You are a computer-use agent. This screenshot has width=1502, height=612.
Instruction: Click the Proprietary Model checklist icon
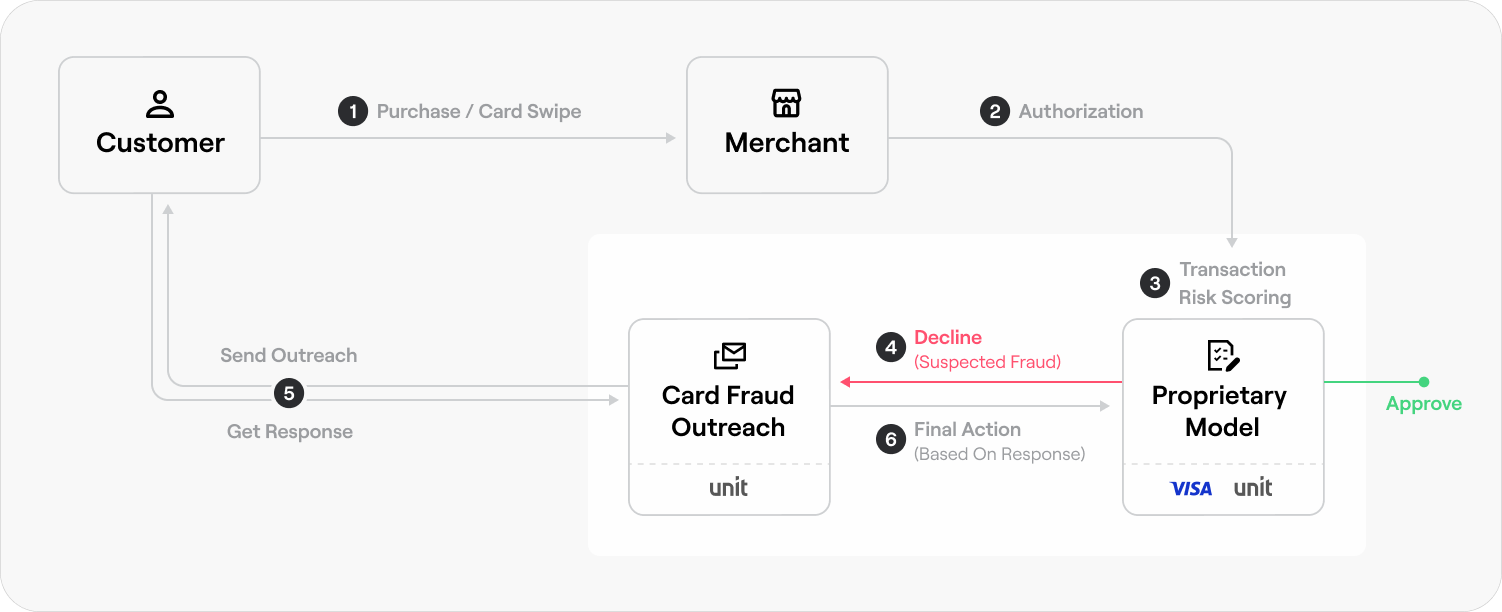point(1223,355)
